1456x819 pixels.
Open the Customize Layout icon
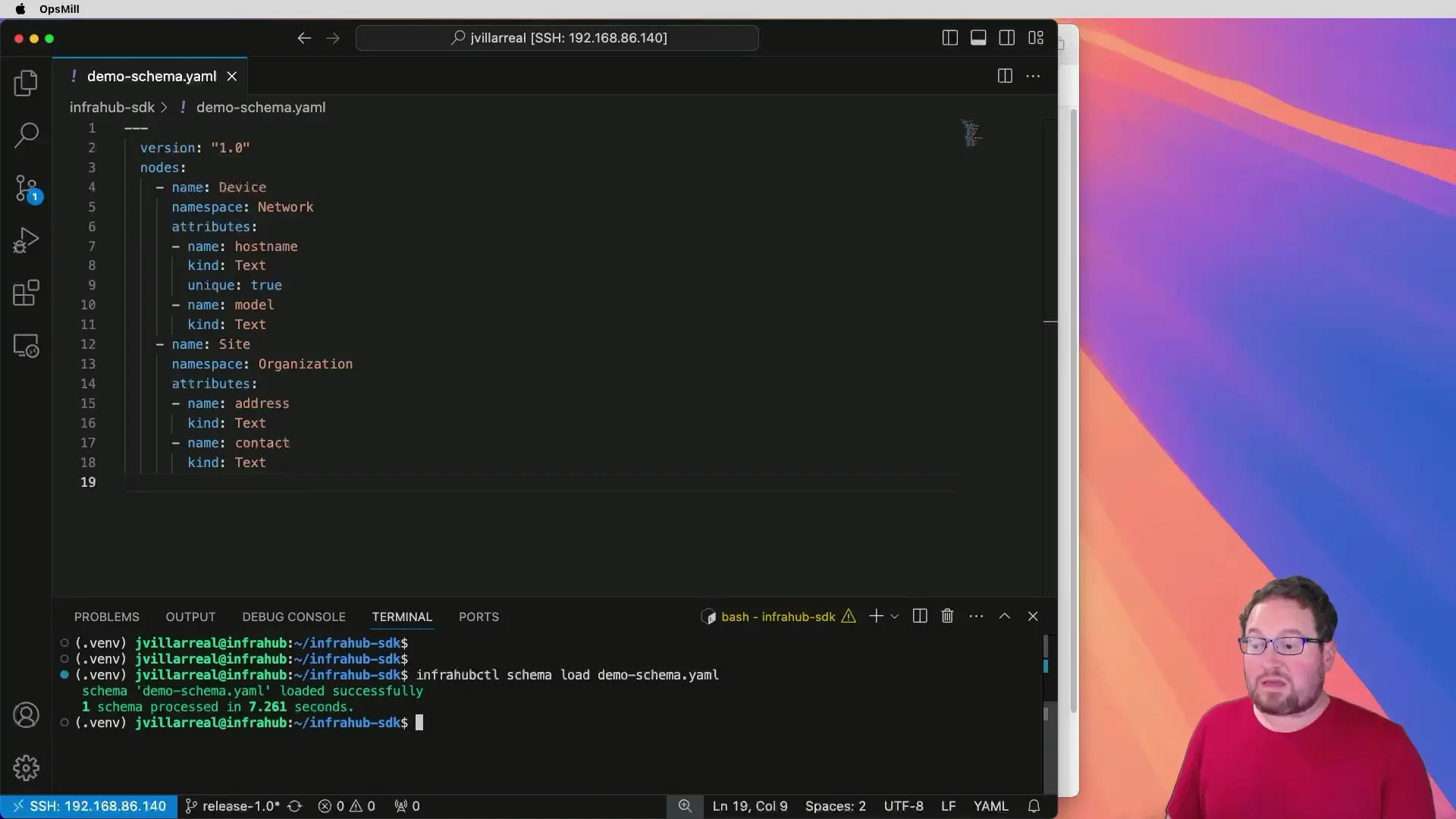point(1036,38)
